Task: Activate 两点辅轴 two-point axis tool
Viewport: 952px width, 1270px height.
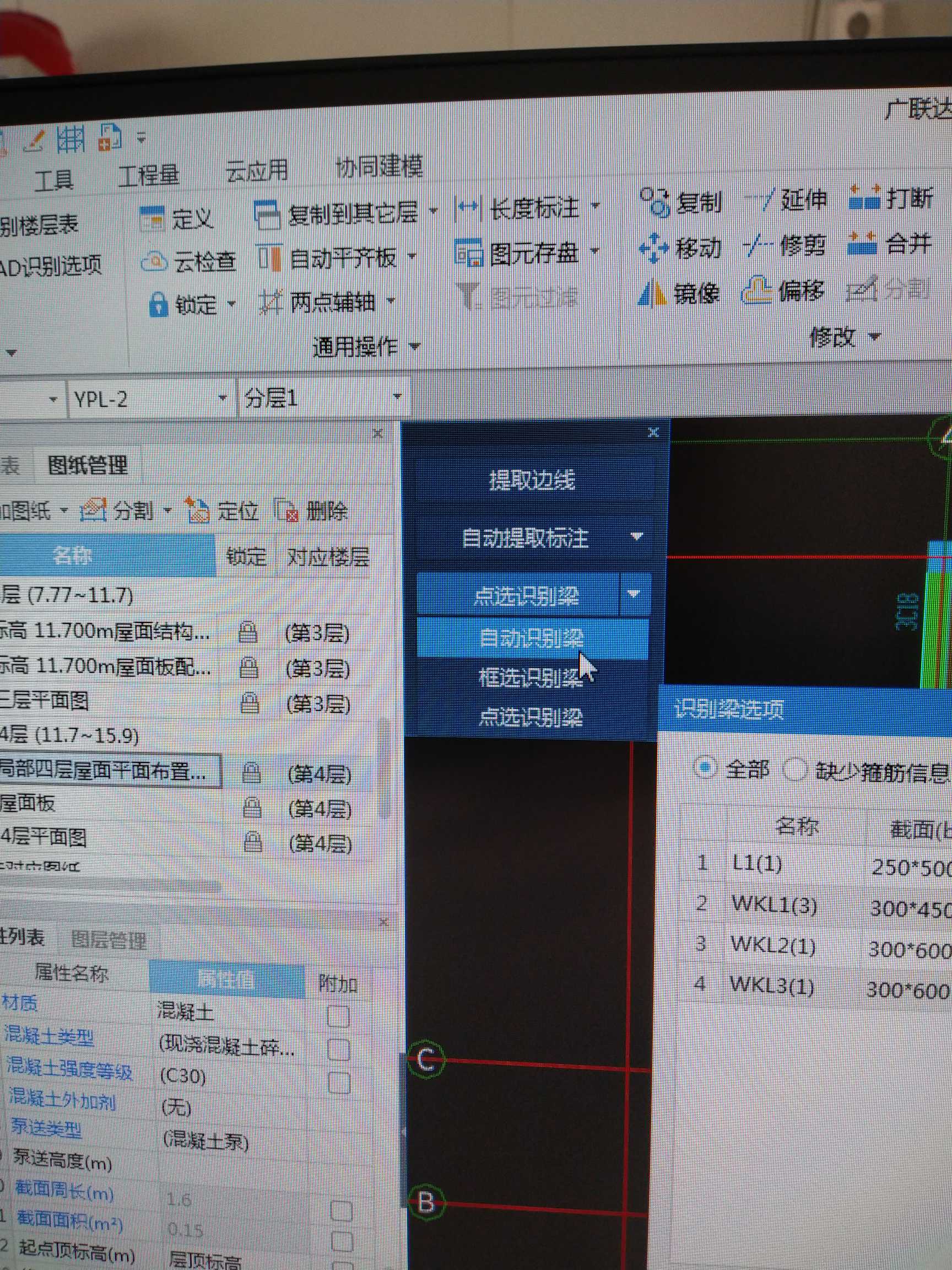Action: (317, 302)
